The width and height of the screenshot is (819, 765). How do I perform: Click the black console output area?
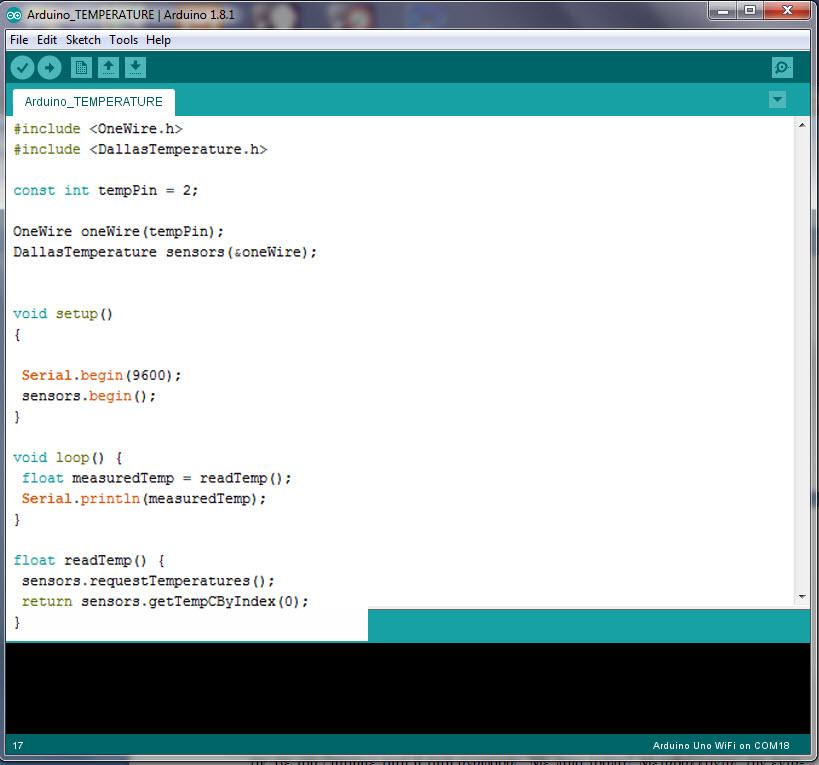point(407,688)
